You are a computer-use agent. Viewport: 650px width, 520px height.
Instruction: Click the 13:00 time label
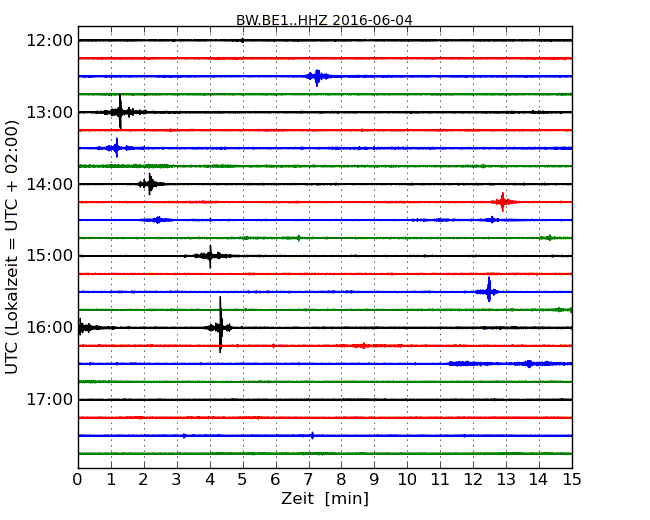click(x=50, y=112)
